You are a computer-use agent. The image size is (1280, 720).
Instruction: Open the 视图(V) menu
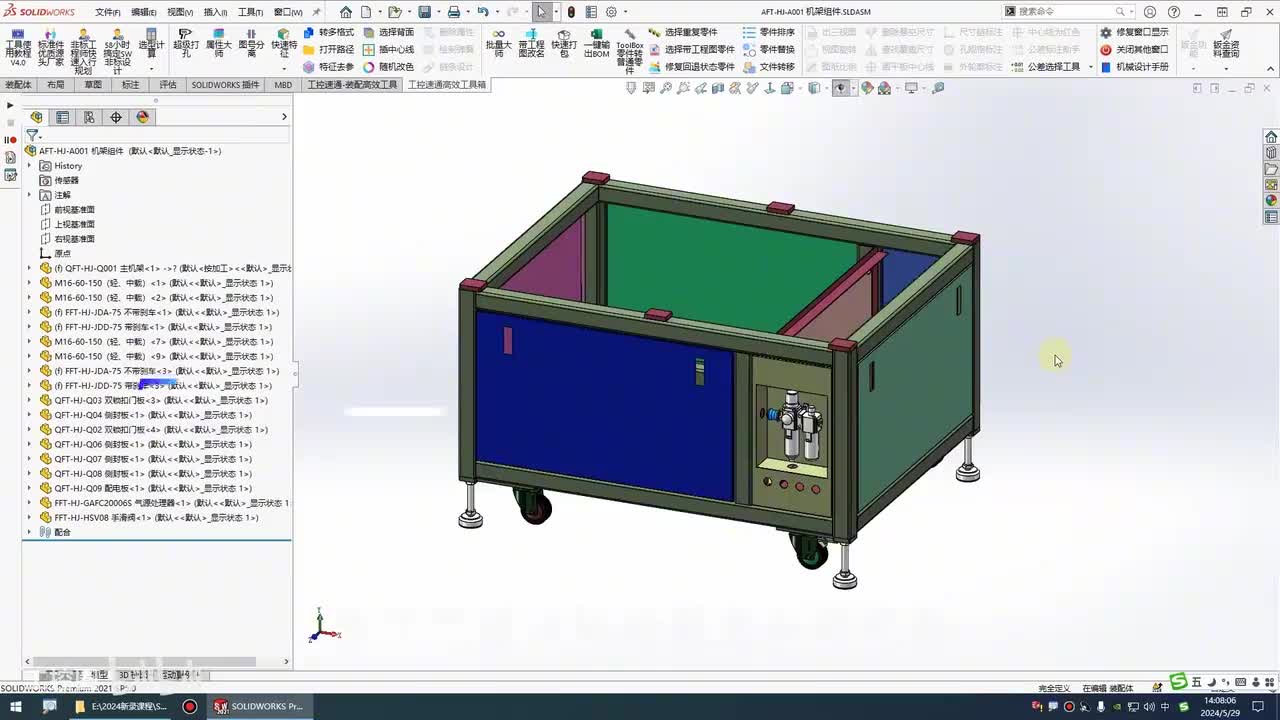[180, 12]
